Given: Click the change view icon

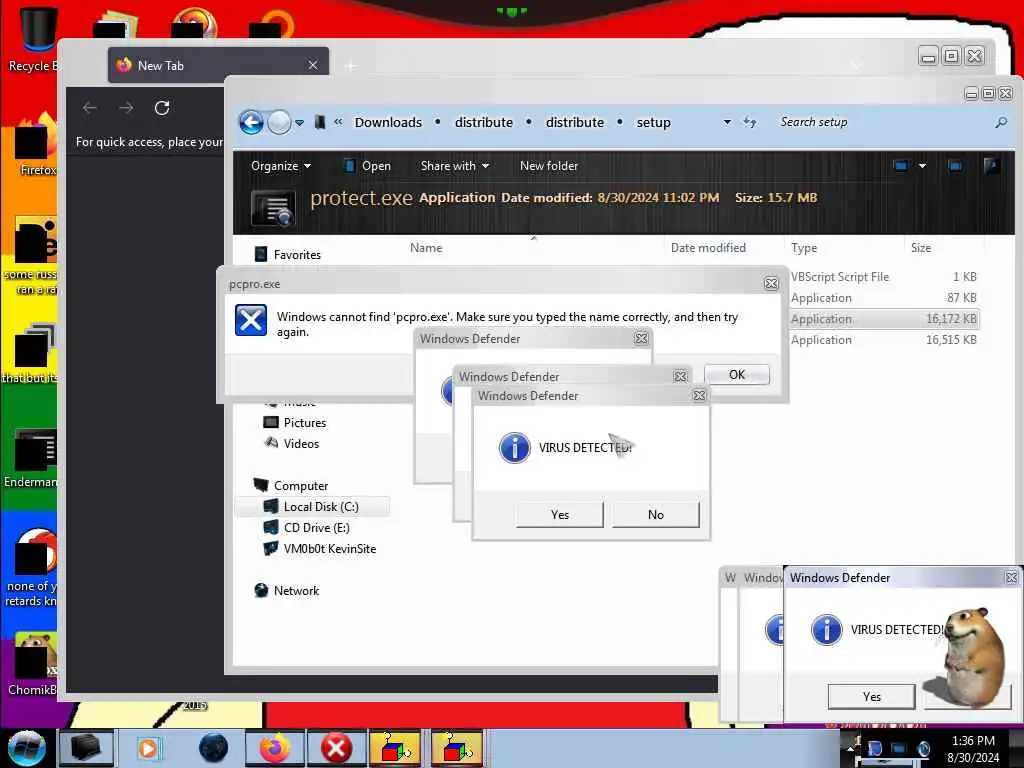Looking at the screenshot, I should [x=901, y=166].
